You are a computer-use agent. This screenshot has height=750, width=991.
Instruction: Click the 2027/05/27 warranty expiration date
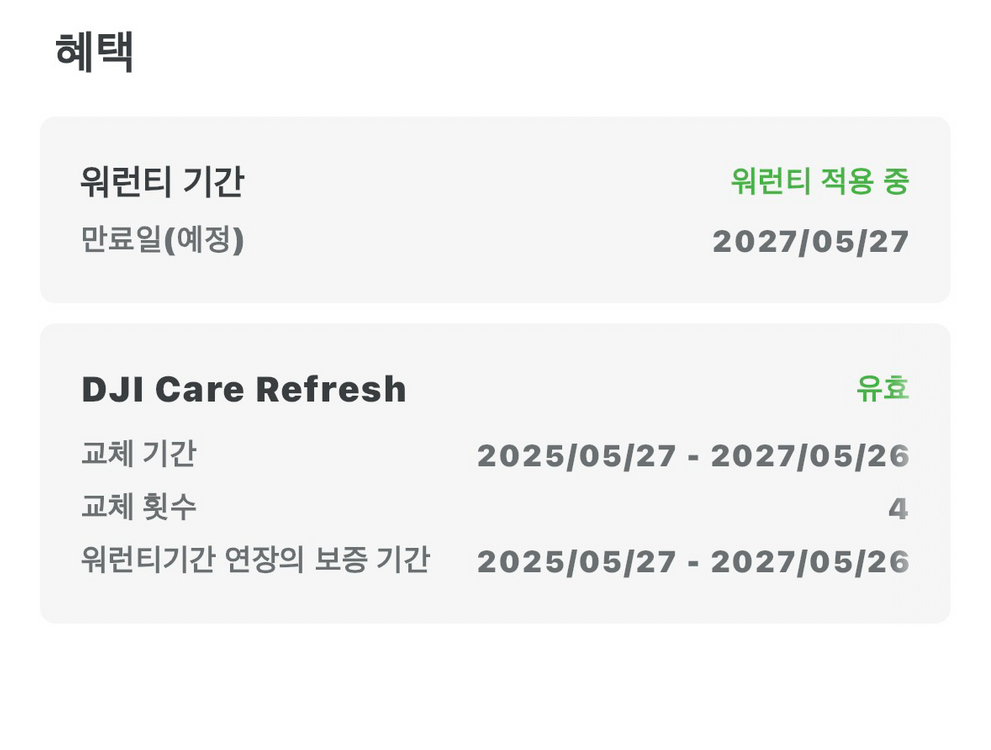coord(810,241)
